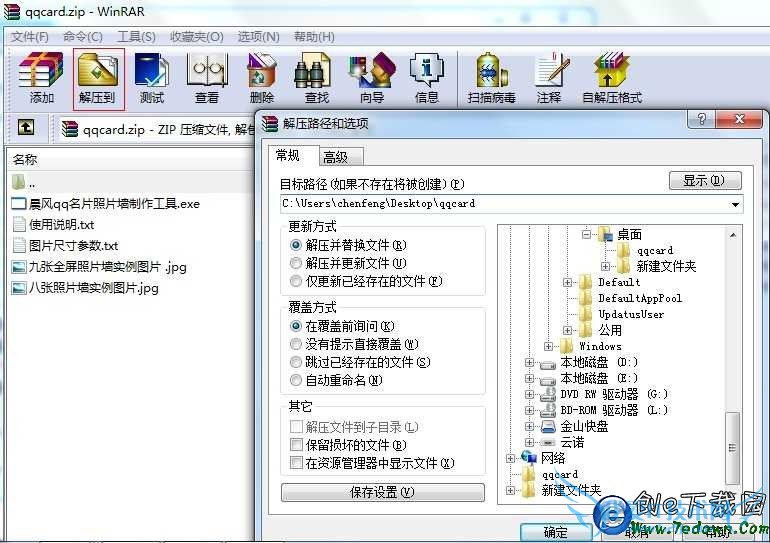Open the 收藏夹(O) menu

click(x=196, y=37)
